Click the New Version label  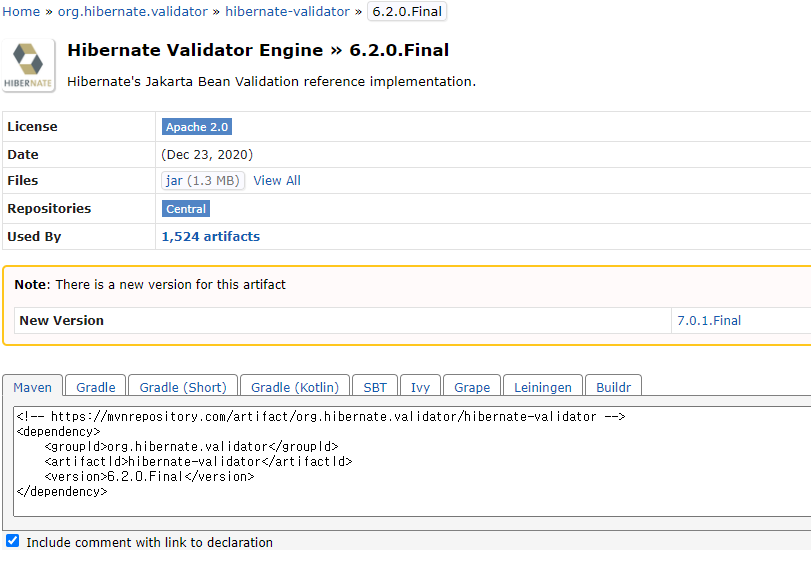[62, 321]
